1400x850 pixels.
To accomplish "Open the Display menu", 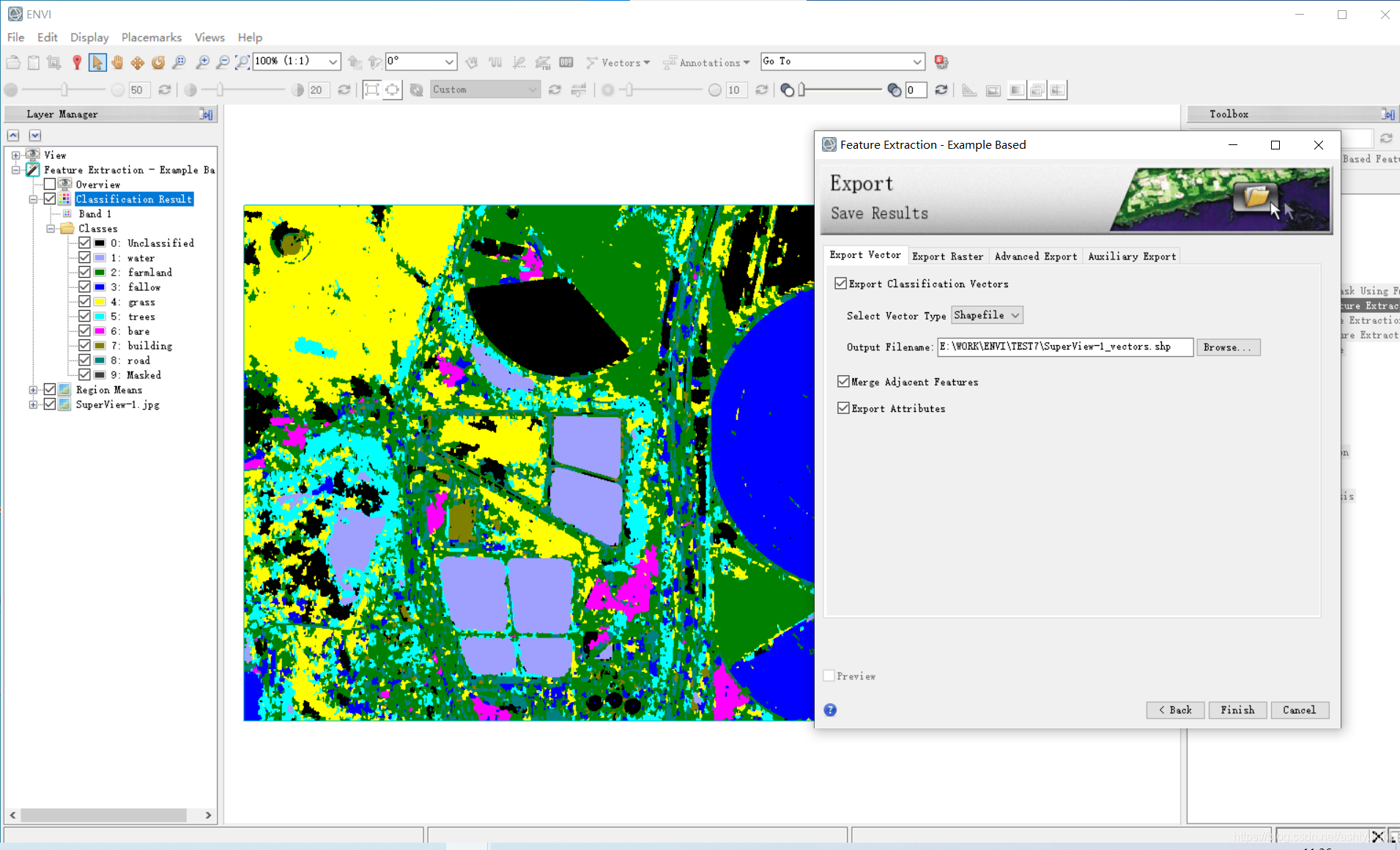I will [x=89, y=37].
